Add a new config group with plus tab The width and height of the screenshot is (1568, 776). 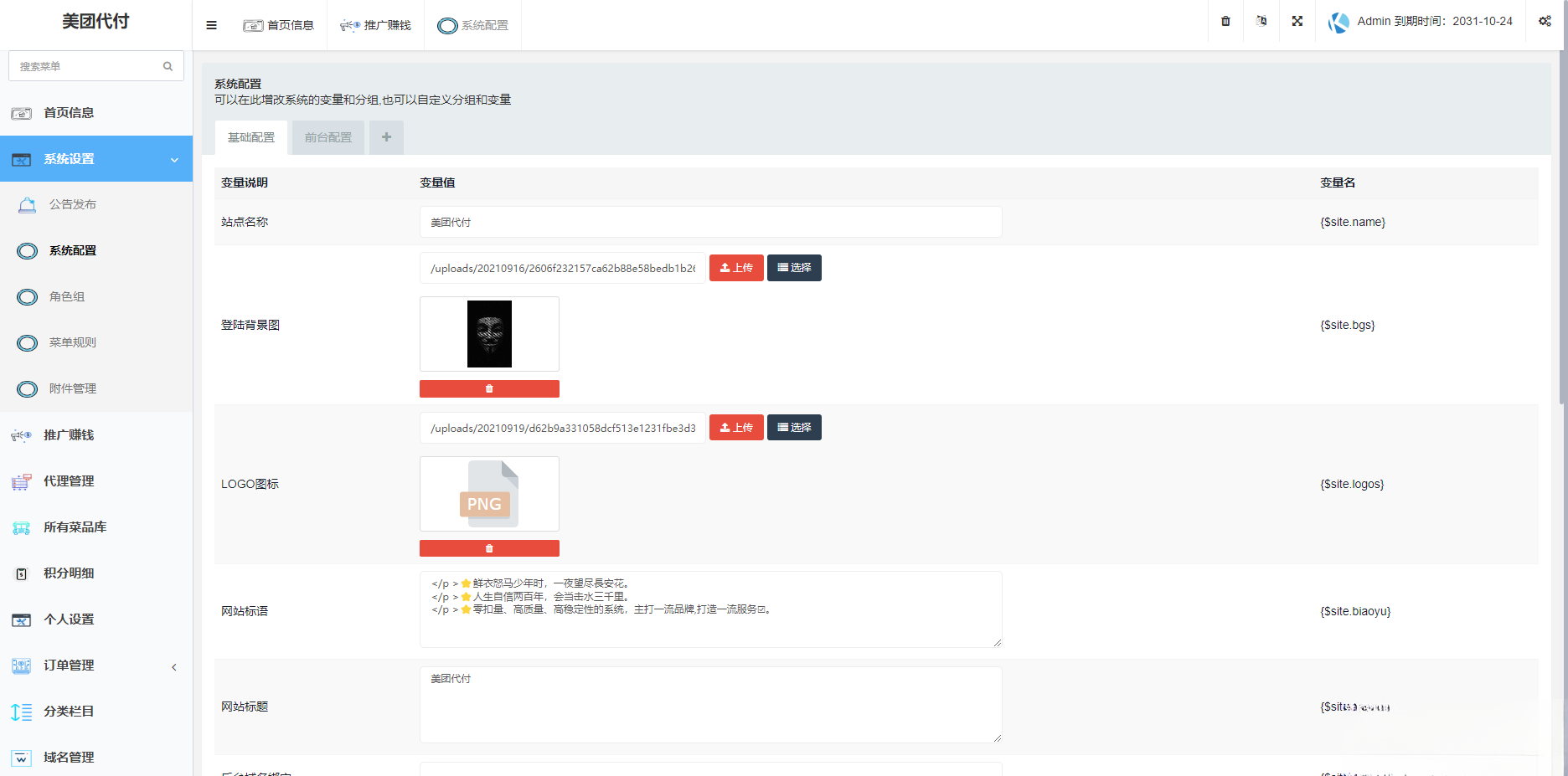pos(386,136)
